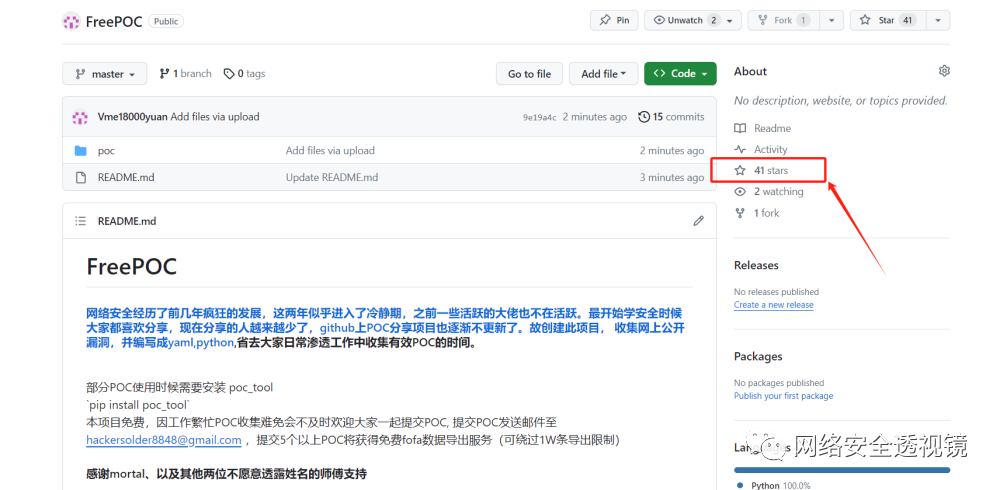Open the Add file dropdown
The image size is (1000, 490).
tap(604, 74)
